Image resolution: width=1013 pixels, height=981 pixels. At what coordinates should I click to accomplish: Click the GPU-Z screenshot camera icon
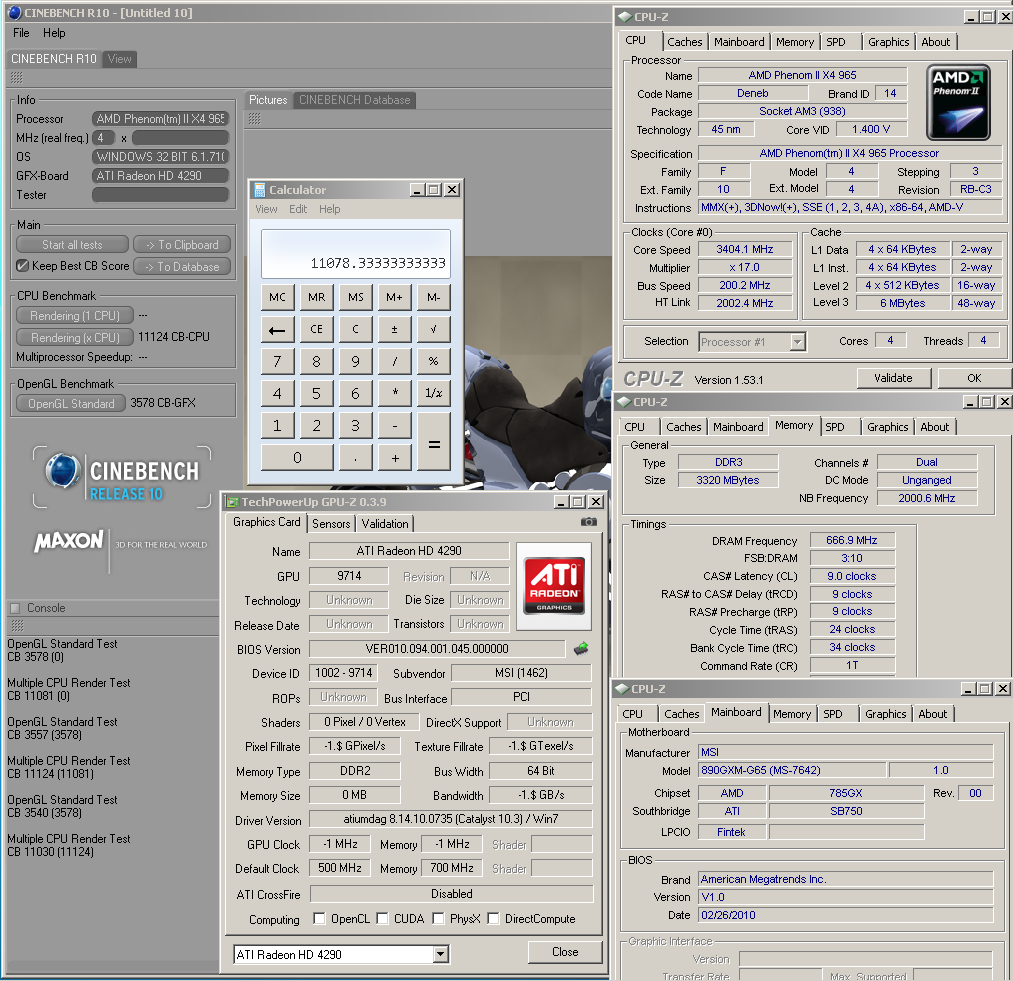[x=589, y=522]
